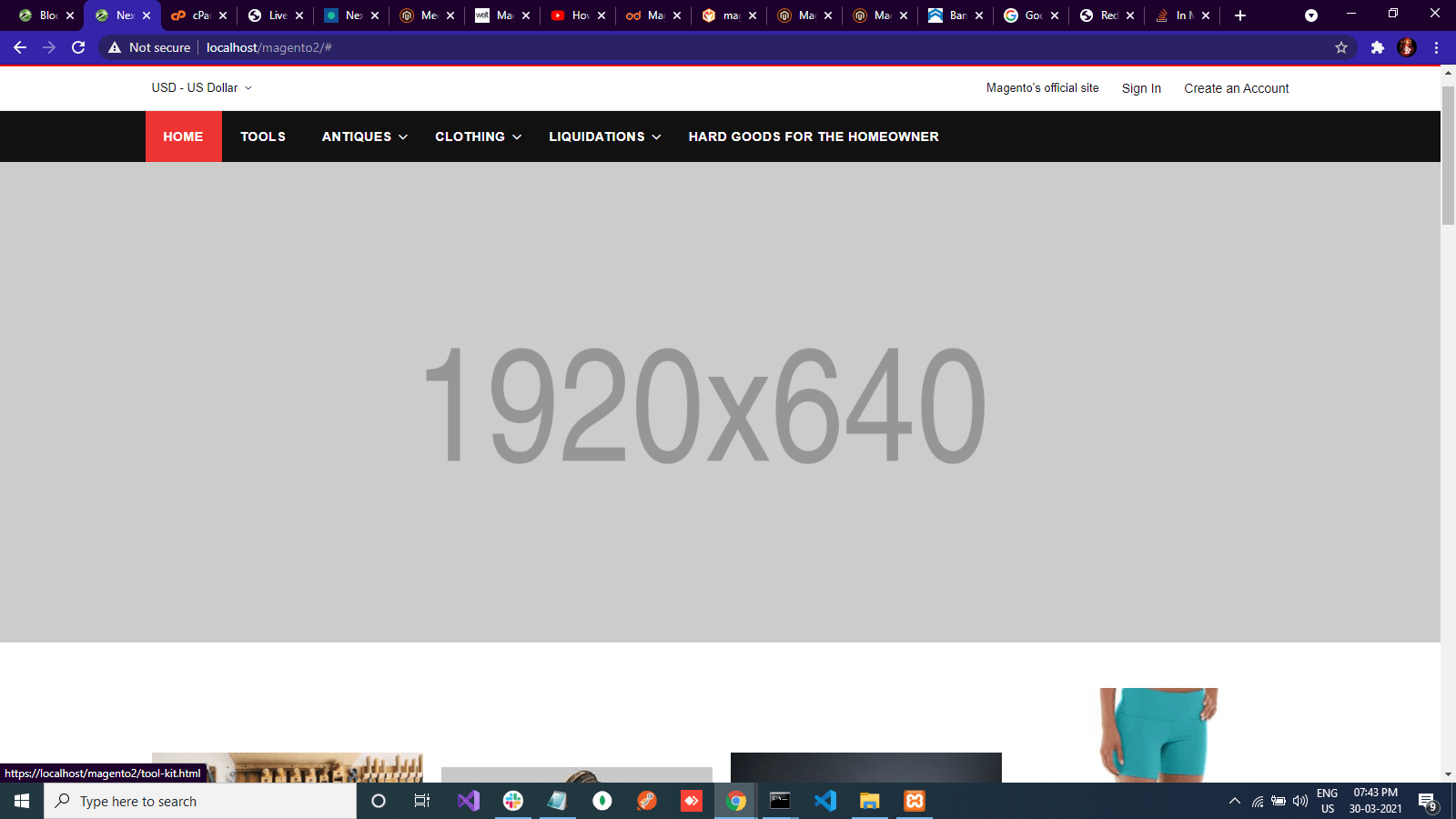Select the HOME navigation tab
This screenshot has width=1456, height=819.
pyautogui.click(x=183, y=136)
